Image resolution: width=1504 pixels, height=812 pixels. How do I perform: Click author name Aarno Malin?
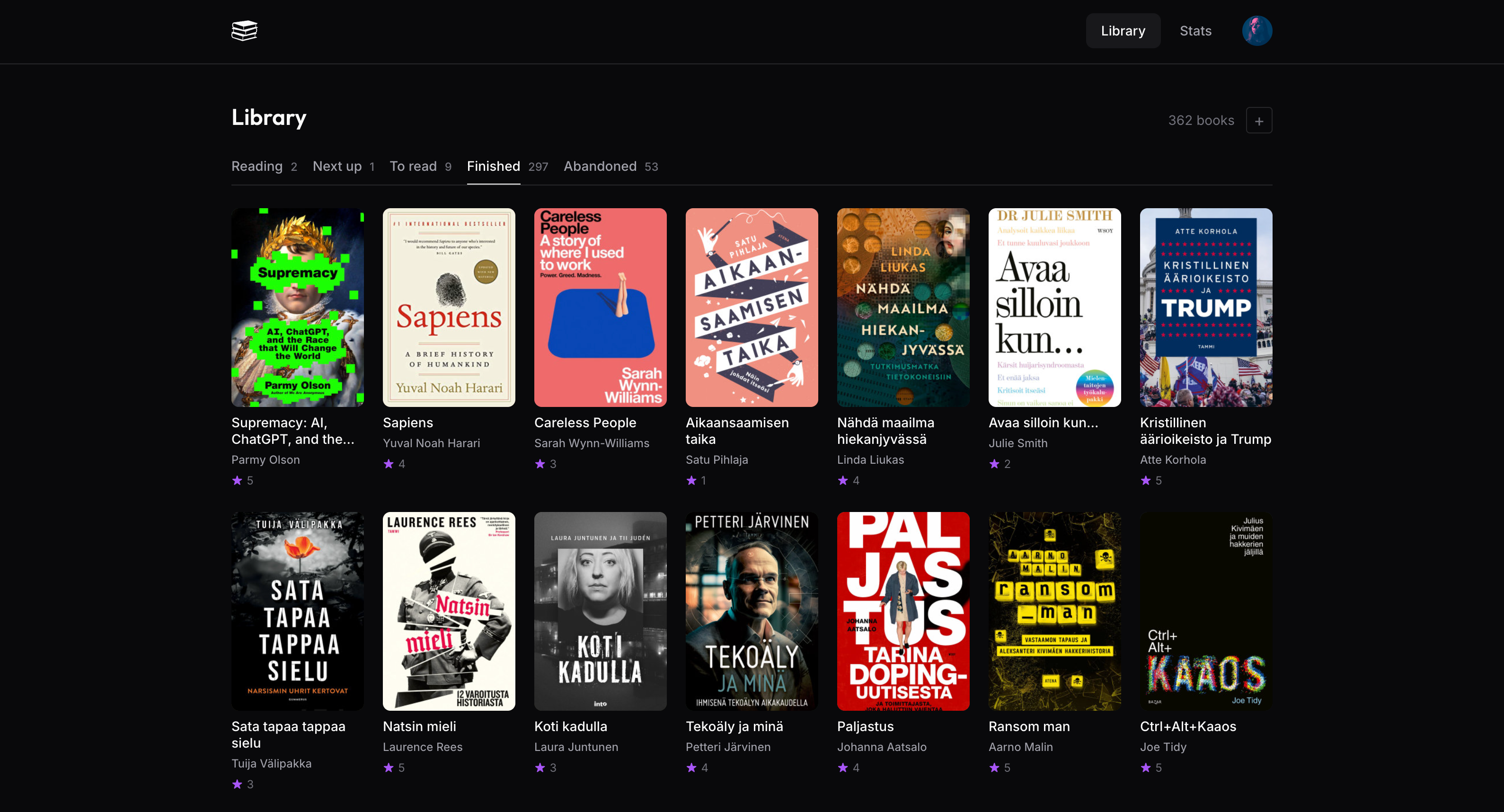1020,747
